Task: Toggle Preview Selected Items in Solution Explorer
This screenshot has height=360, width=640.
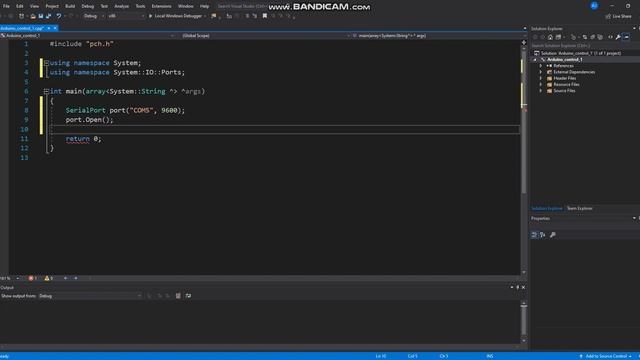Action: coord(626,37)
